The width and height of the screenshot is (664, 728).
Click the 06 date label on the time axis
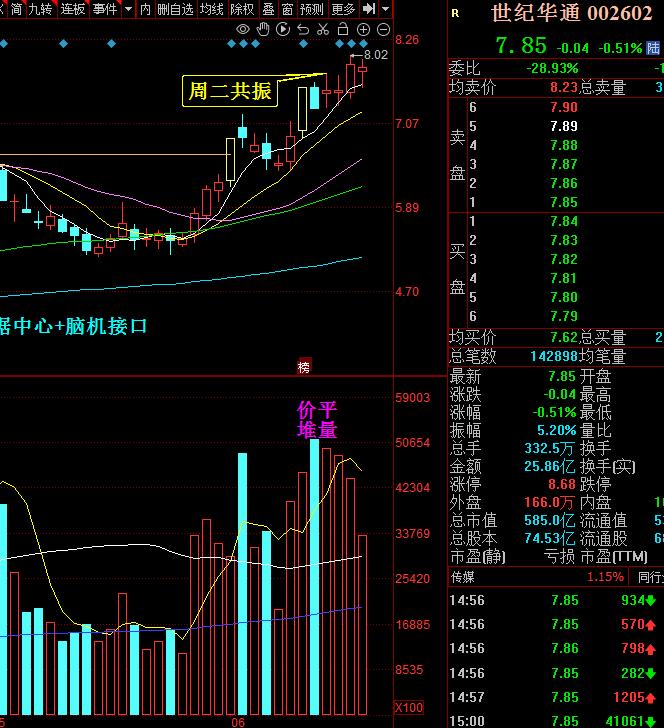238,722
